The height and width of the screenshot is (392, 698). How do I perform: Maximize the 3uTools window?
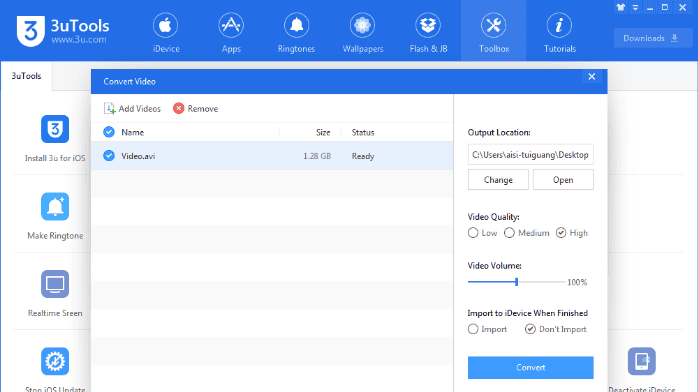click(665, 8)
